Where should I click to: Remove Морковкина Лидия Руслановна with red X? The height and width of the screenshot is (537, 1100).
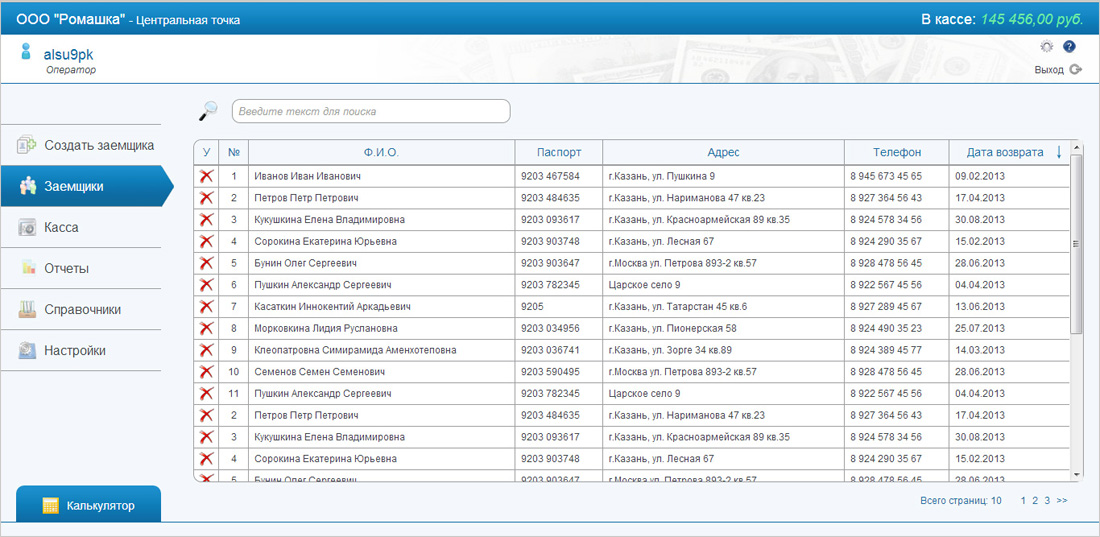coord(206,329)
